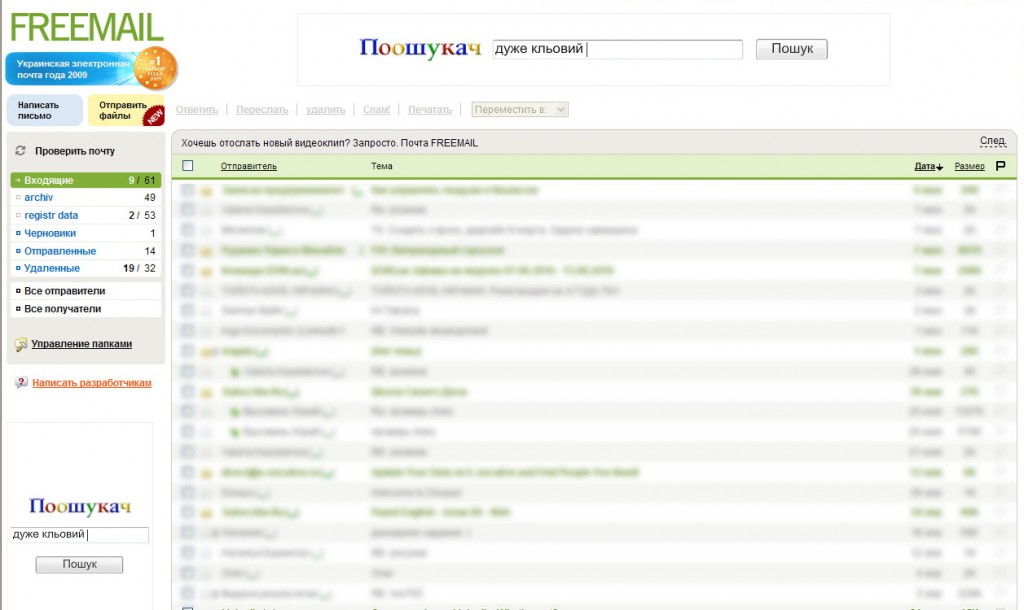Focus the top search field with дуже кльовий
1024x610 pixels.
pos(617,49)
